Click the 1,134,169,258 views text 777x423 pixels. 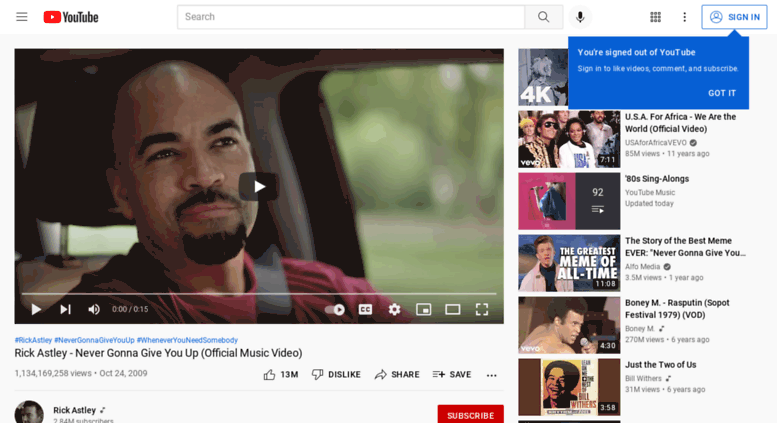click(x=53, y=373)
